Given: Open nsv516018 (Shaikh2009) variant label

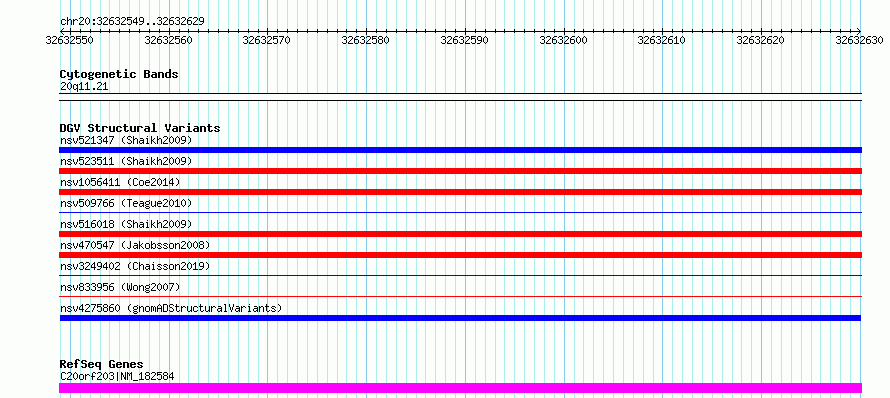Looking at the screenshot, I should click(x=126, y=224).
